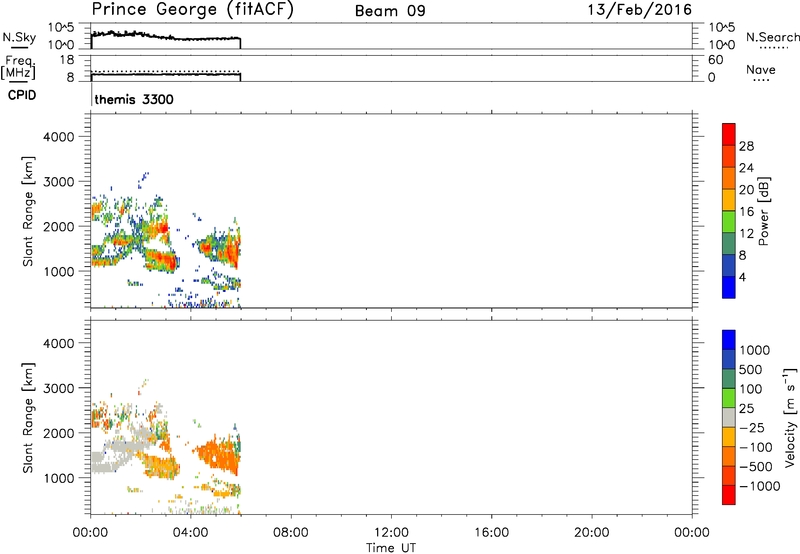The image size is (800, 554).
Task: Click the 'Beam 09' label
Action: (390, 11)
